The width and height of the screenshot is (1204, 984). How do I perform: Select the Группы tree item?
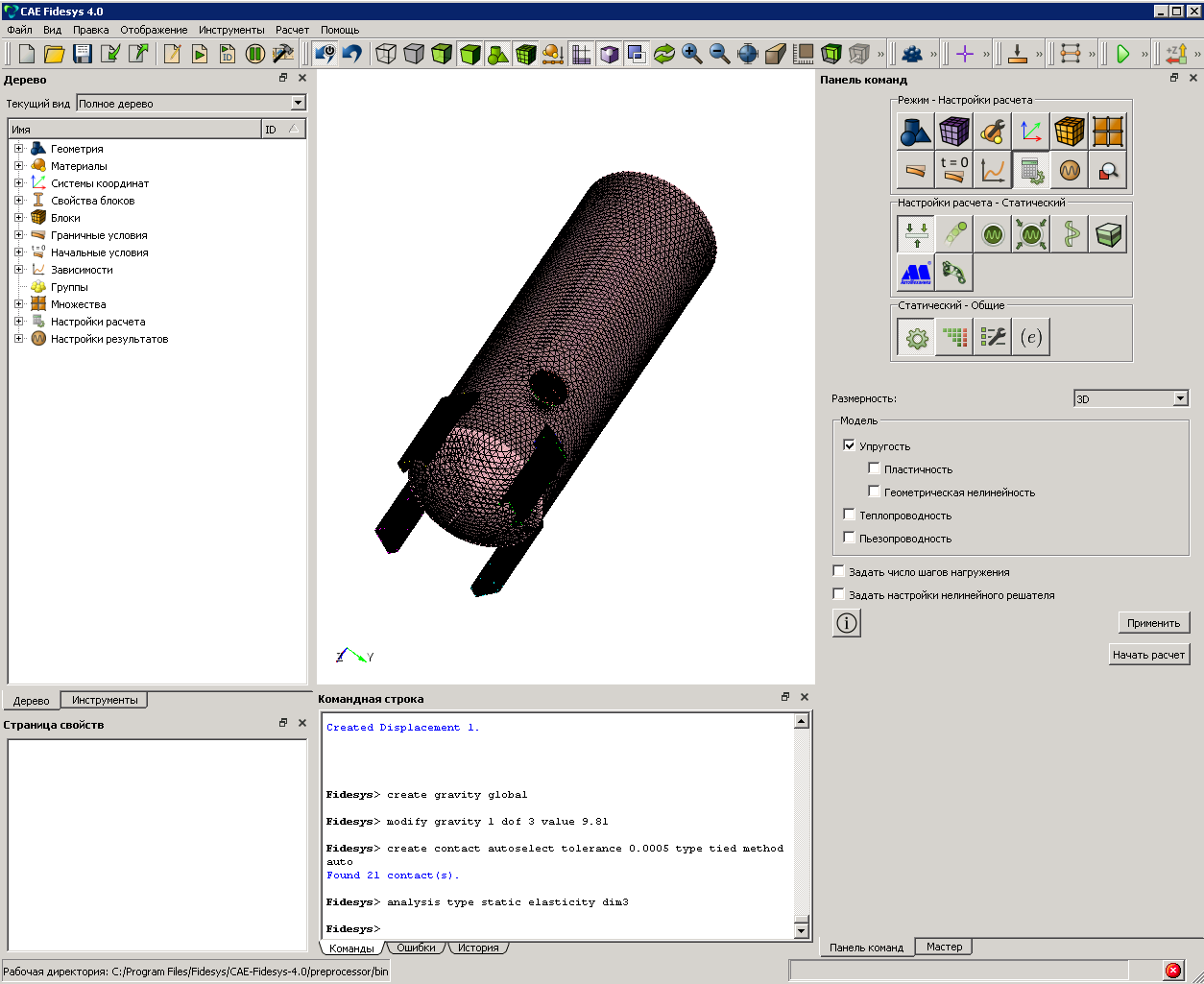(69, 287)
